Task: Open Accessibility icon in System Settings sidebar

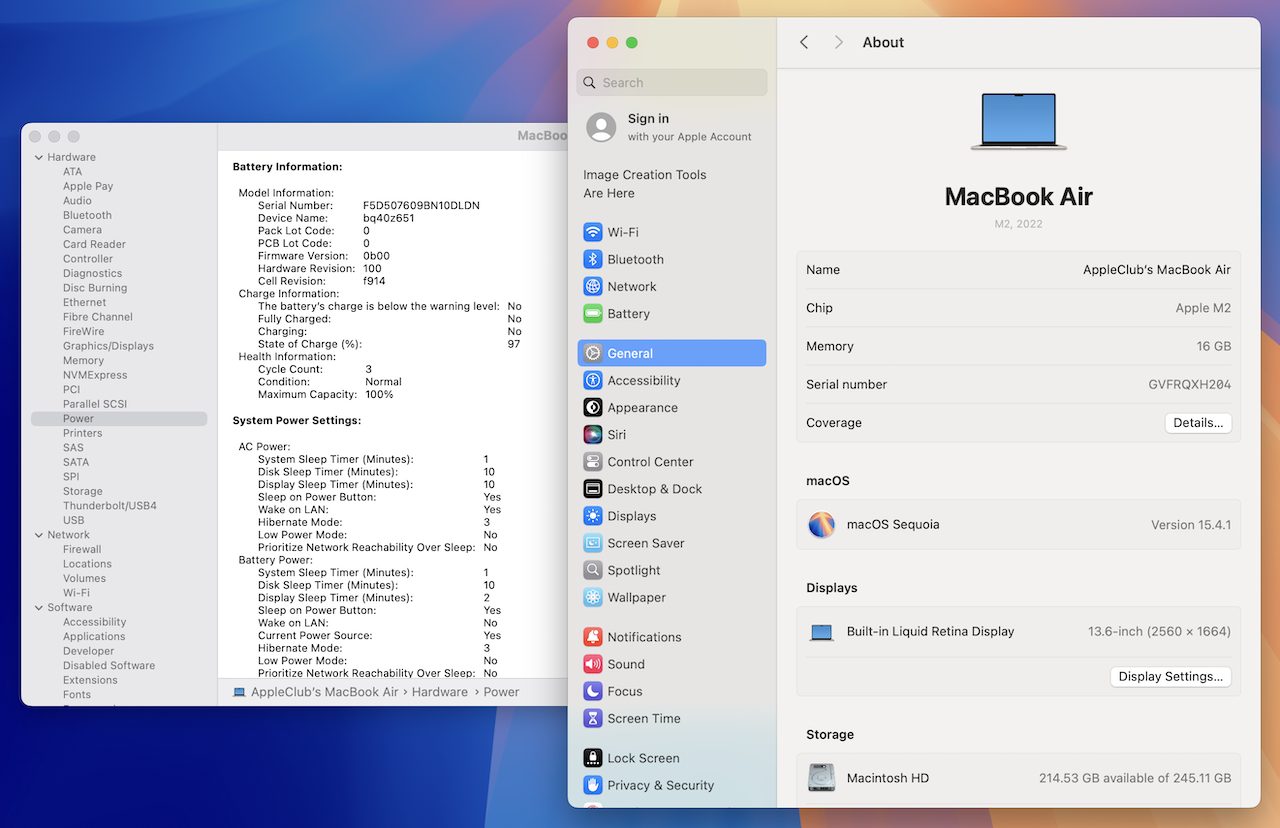Action: 593,380
